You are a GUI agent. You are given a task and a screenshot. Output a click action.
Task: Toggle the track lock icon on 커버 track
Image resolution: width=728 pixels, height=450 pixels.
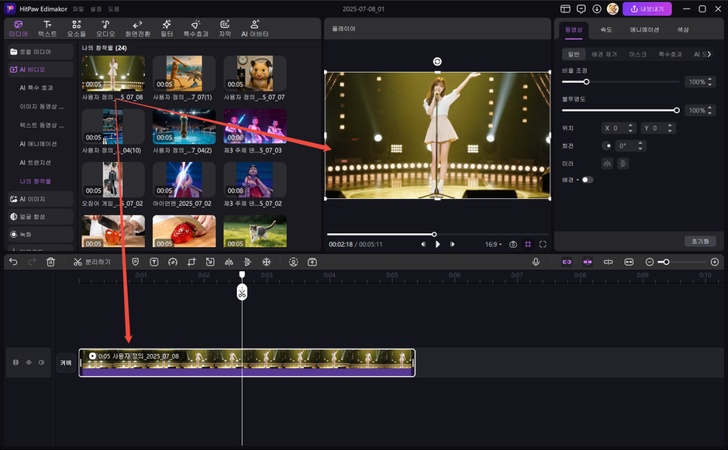click(x=16, y=362)
